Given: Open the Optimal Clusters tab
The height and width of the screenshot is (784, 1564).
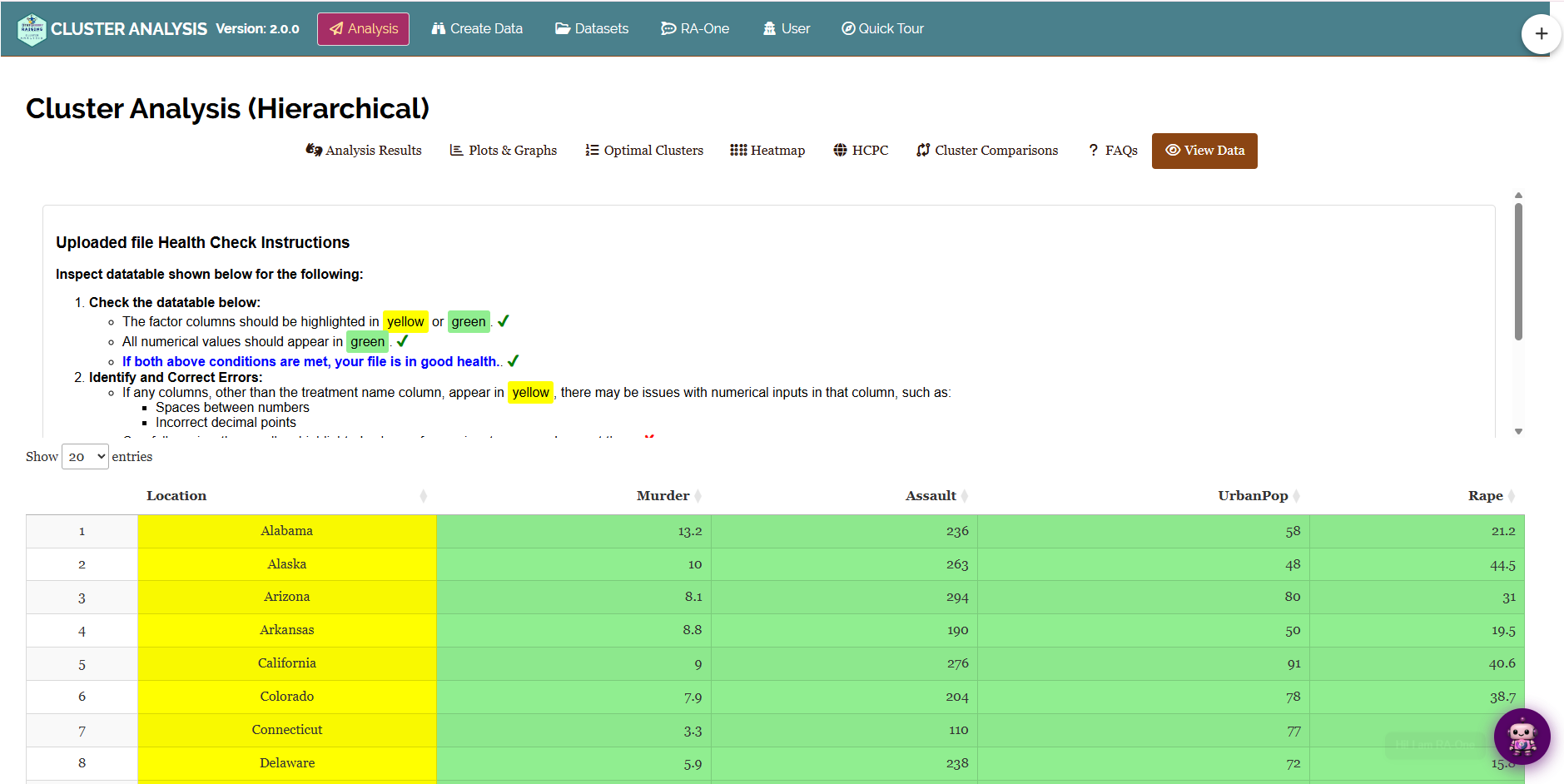Looking at the screenshot, I should [644, 151].
